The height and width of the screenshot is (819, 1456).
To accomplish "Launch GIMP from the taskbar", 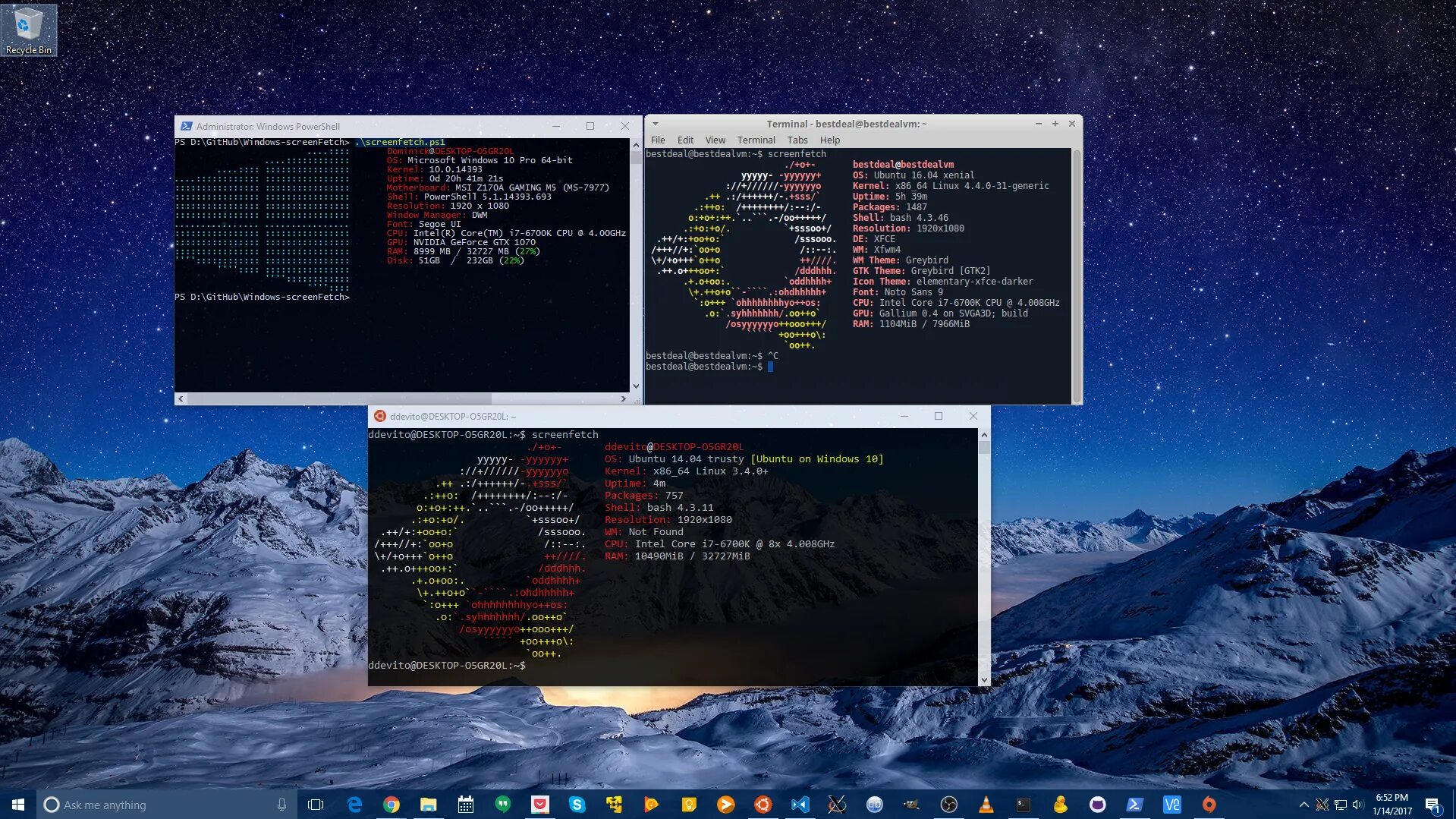I will [912, 805].
